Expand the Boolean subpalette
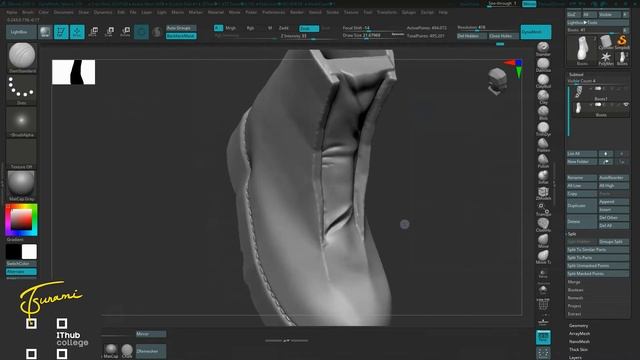This screenshot has width=640, height=360. (576, 290)
